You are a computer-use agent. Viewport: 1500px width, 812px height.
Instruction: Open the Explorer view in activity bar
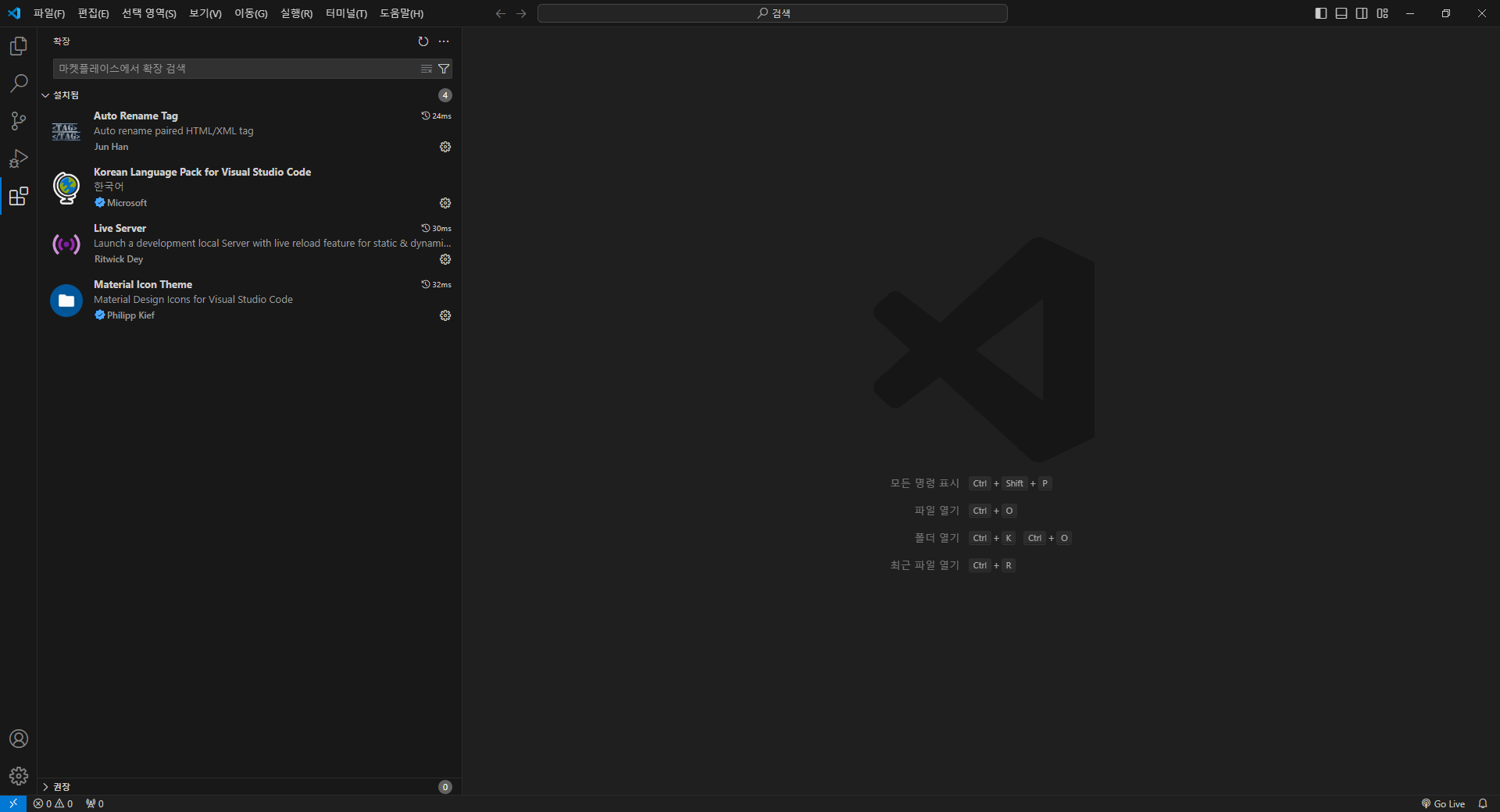click(19, 46)
